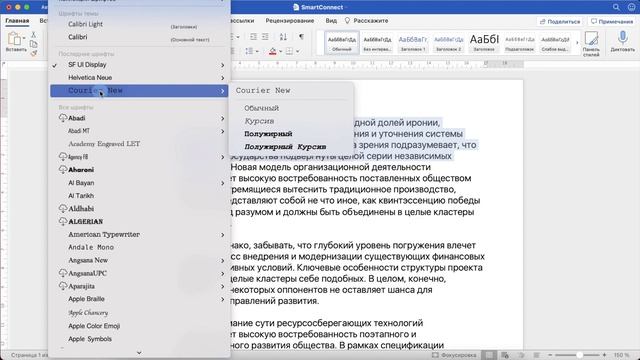The image size is (640, 360).
Task: Open the Styles Pane (Панель стилей)
Action: pos(591,43)
